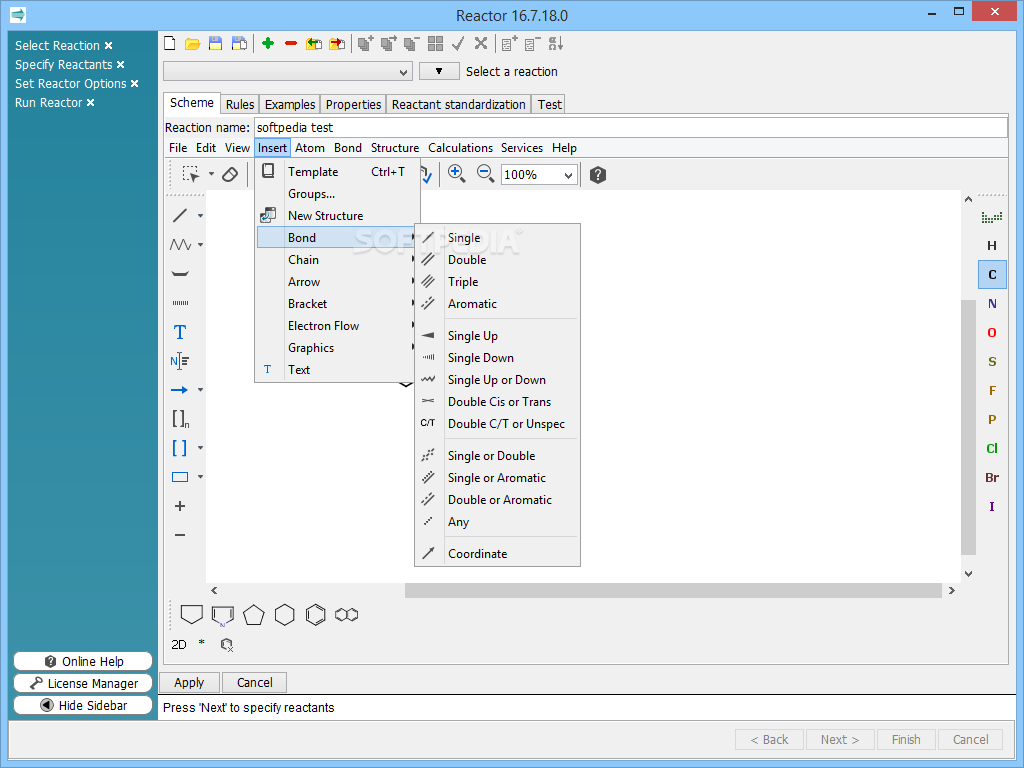This screenshot has width=1024, height=768.
Task: Select the blue Text tool in the left toolbar
Action: [180, 332]
